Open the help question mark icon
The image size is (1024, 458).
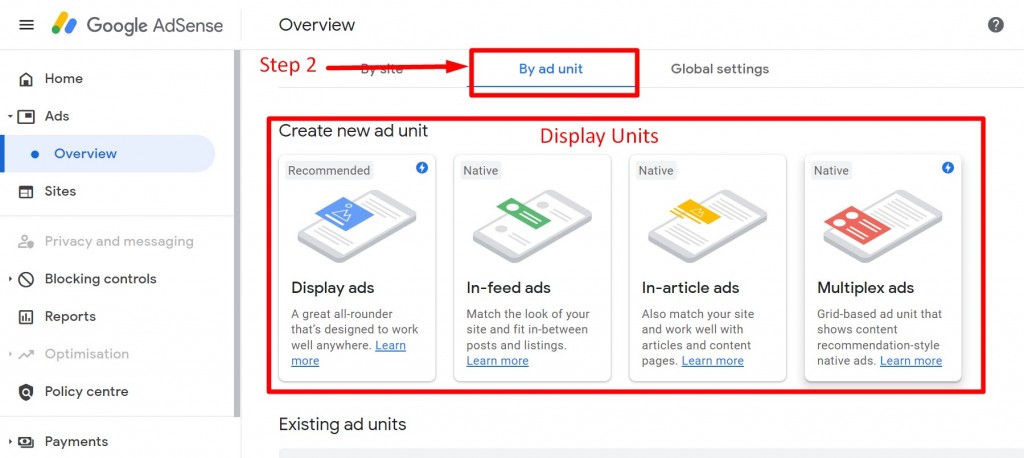[x=995, y=25]
